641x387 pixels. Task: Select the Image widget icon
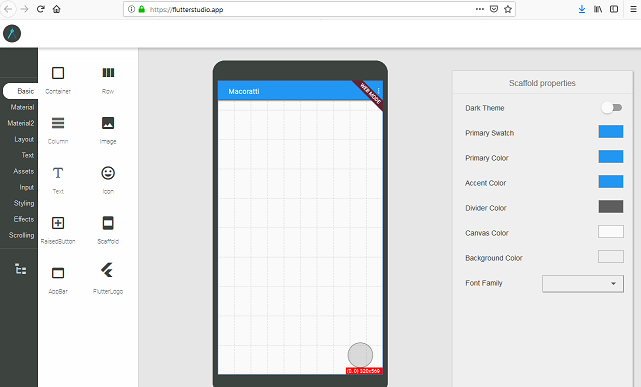[x=108, y=123]
